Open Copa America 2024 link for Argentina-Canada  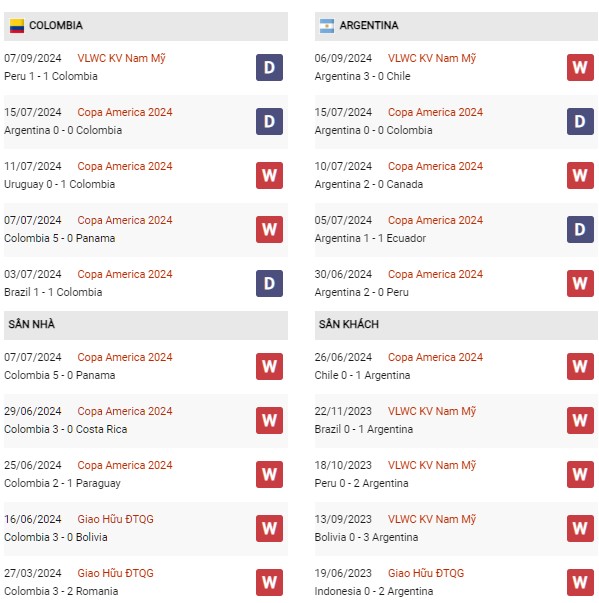435,166
